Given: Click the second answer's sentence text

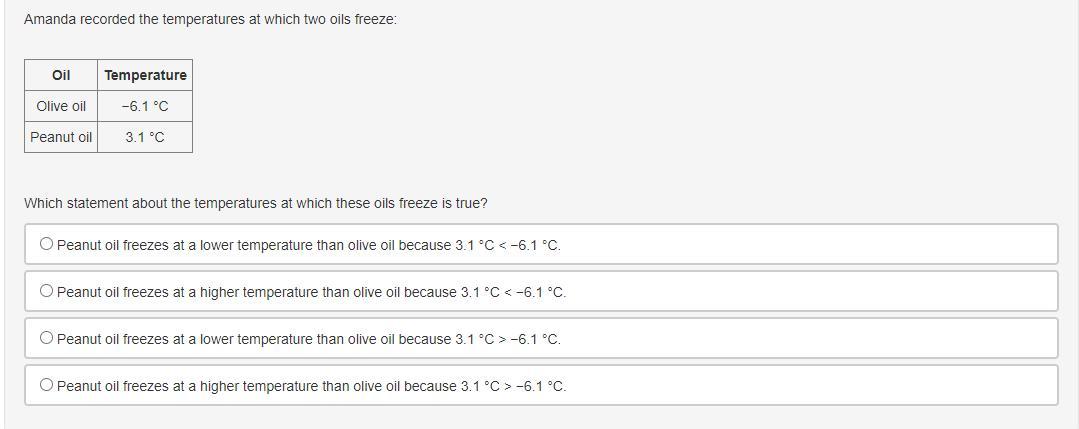Looking at the screenshot, I should coord(311,292).
